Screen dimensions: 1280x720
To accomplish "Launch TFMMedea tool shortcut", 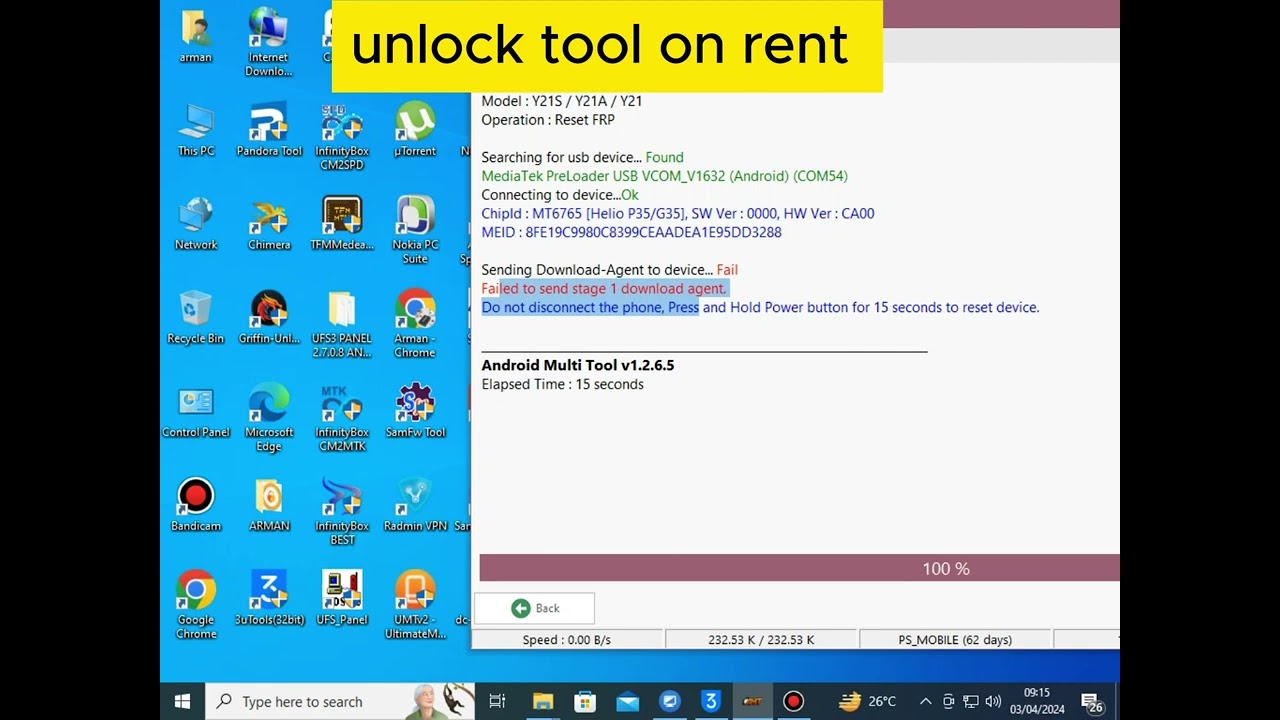I will 342,224.
